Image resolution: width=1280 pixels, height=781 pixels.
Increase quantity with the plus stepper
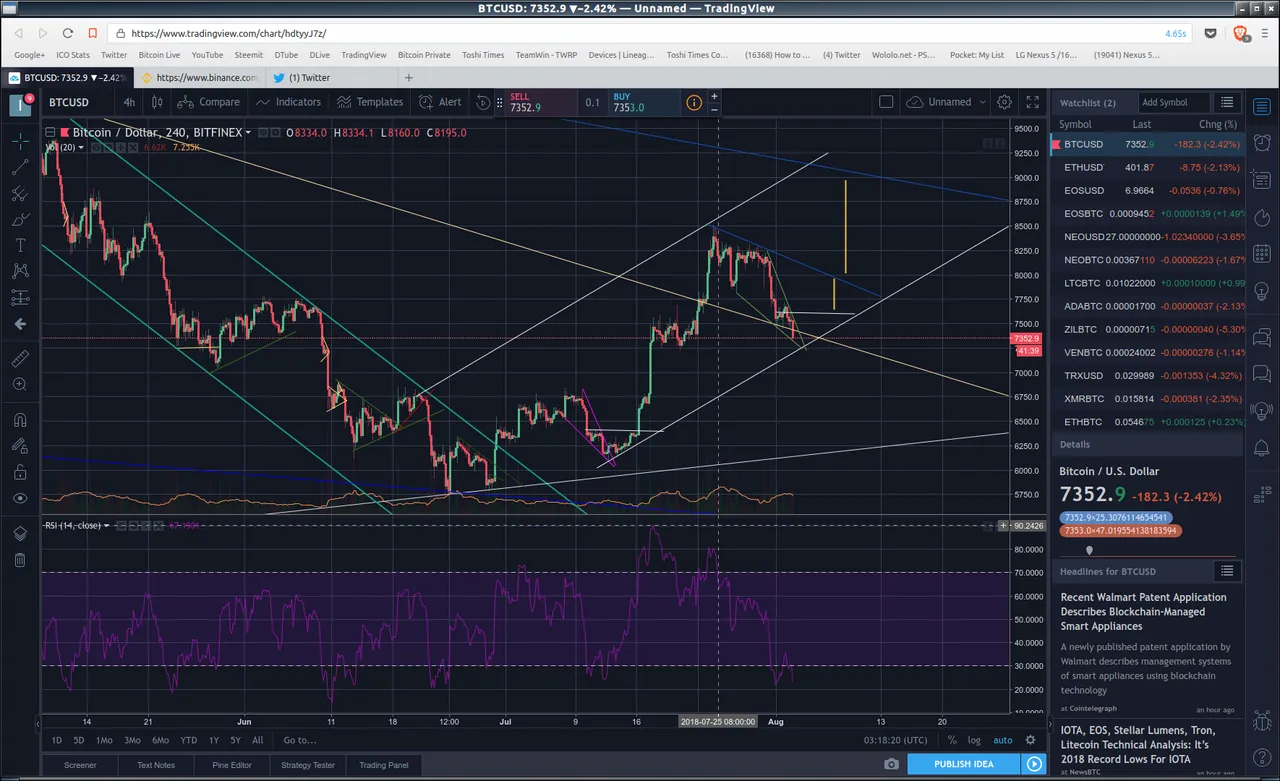[x=714, y=96]
